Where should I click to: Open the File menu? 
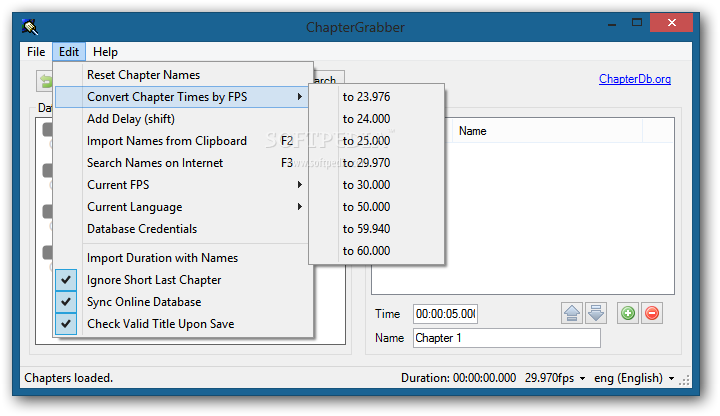coord(36,52)
